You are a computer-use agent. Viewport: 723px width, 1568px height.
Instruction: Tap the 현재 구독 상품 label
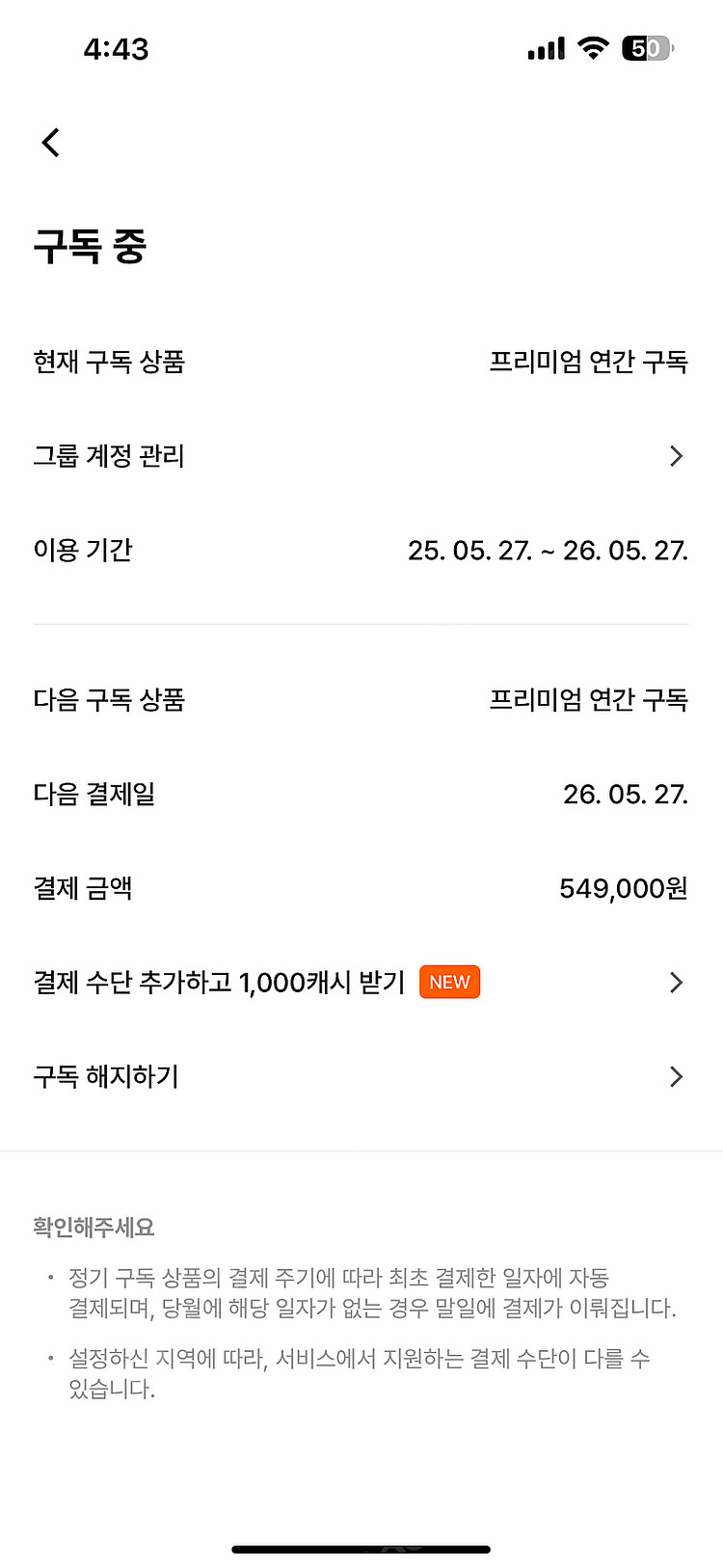pos(109,362)
